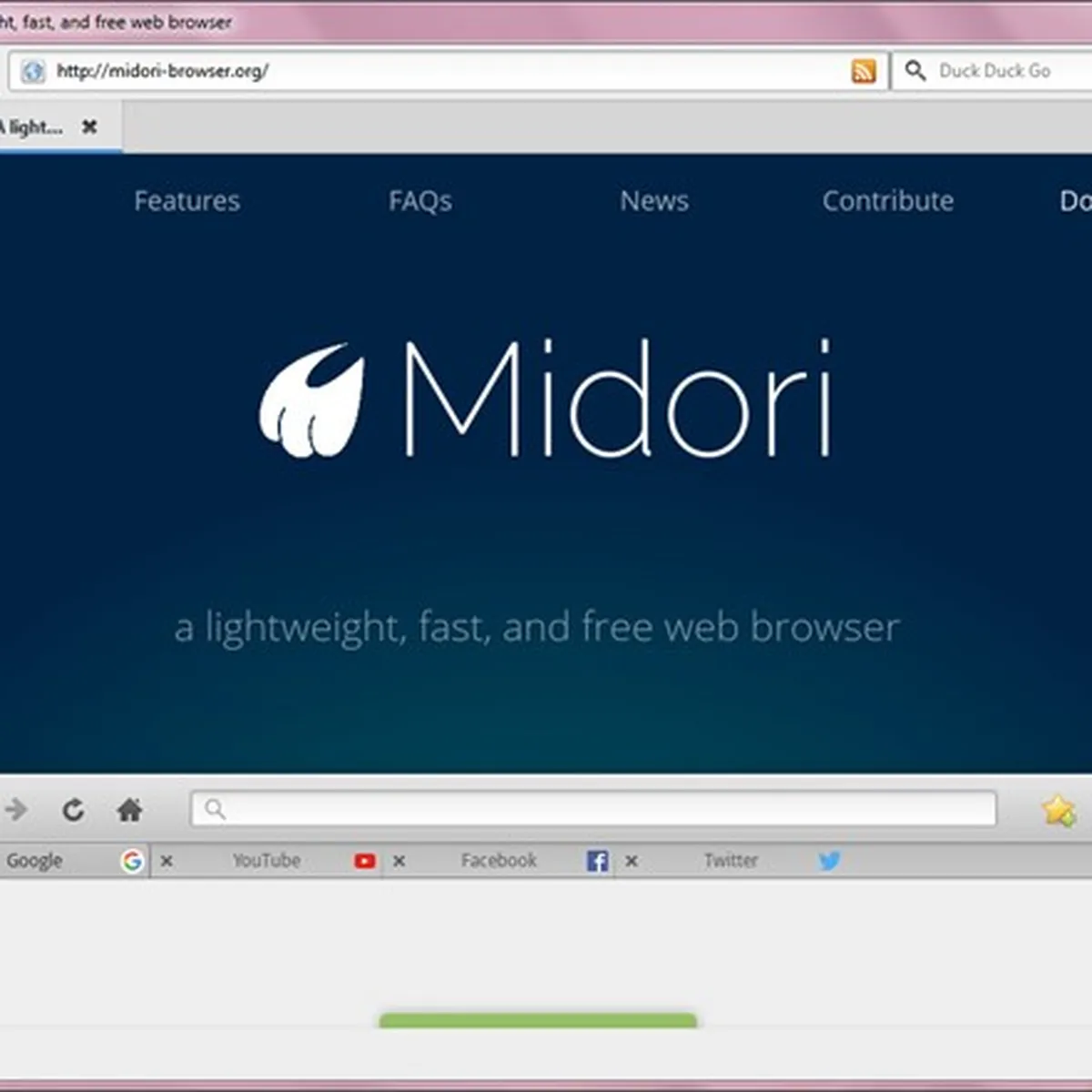The image size is (1092, 1092).
Task: Click the green button at page bottom
Action: coord(538,1021)
